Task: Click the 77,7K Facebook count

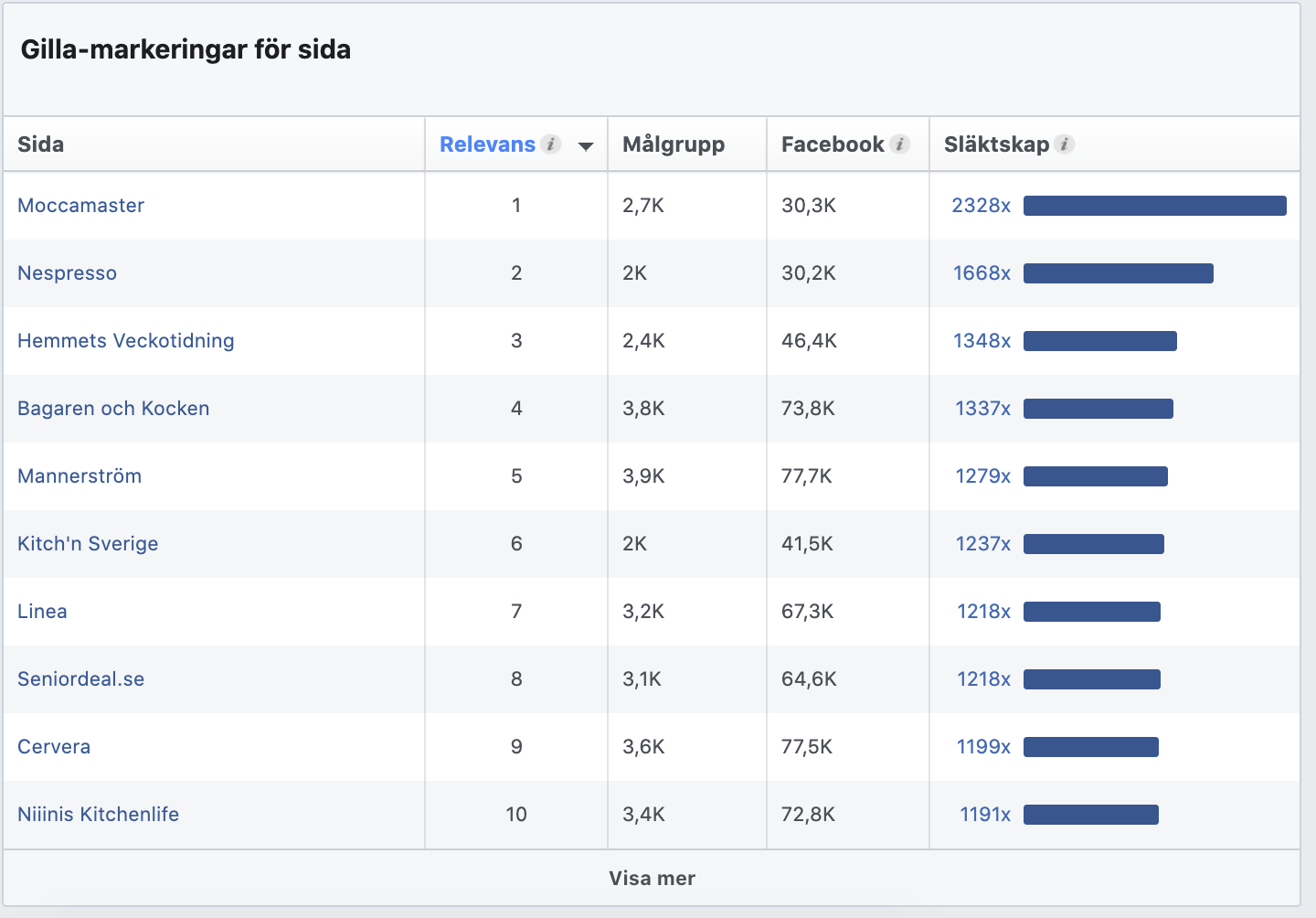Action: coord(807,476)
